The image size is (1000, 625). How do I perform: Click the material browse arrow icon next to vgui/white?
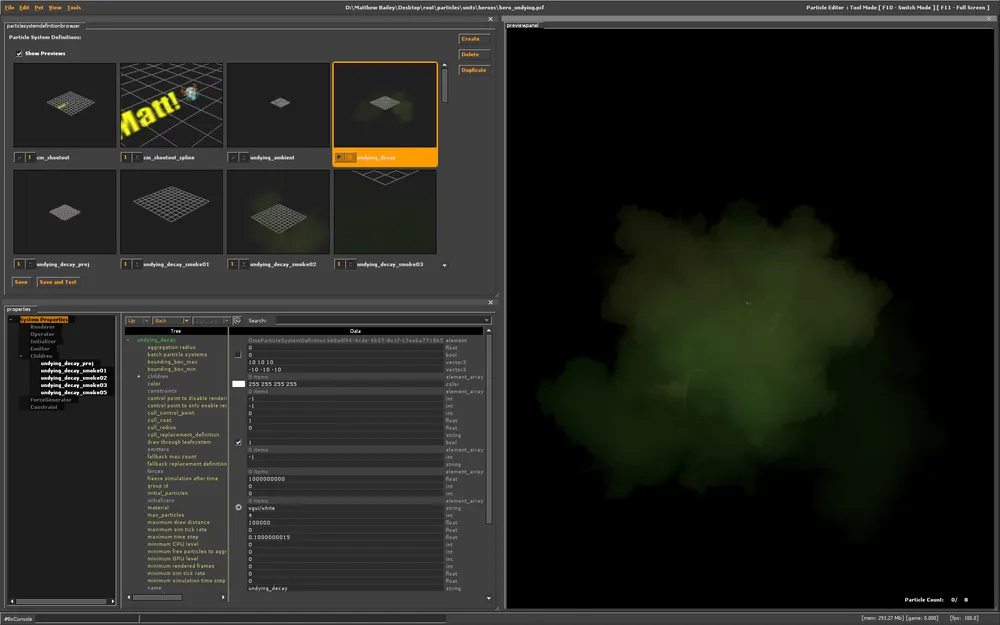point(238,508)
